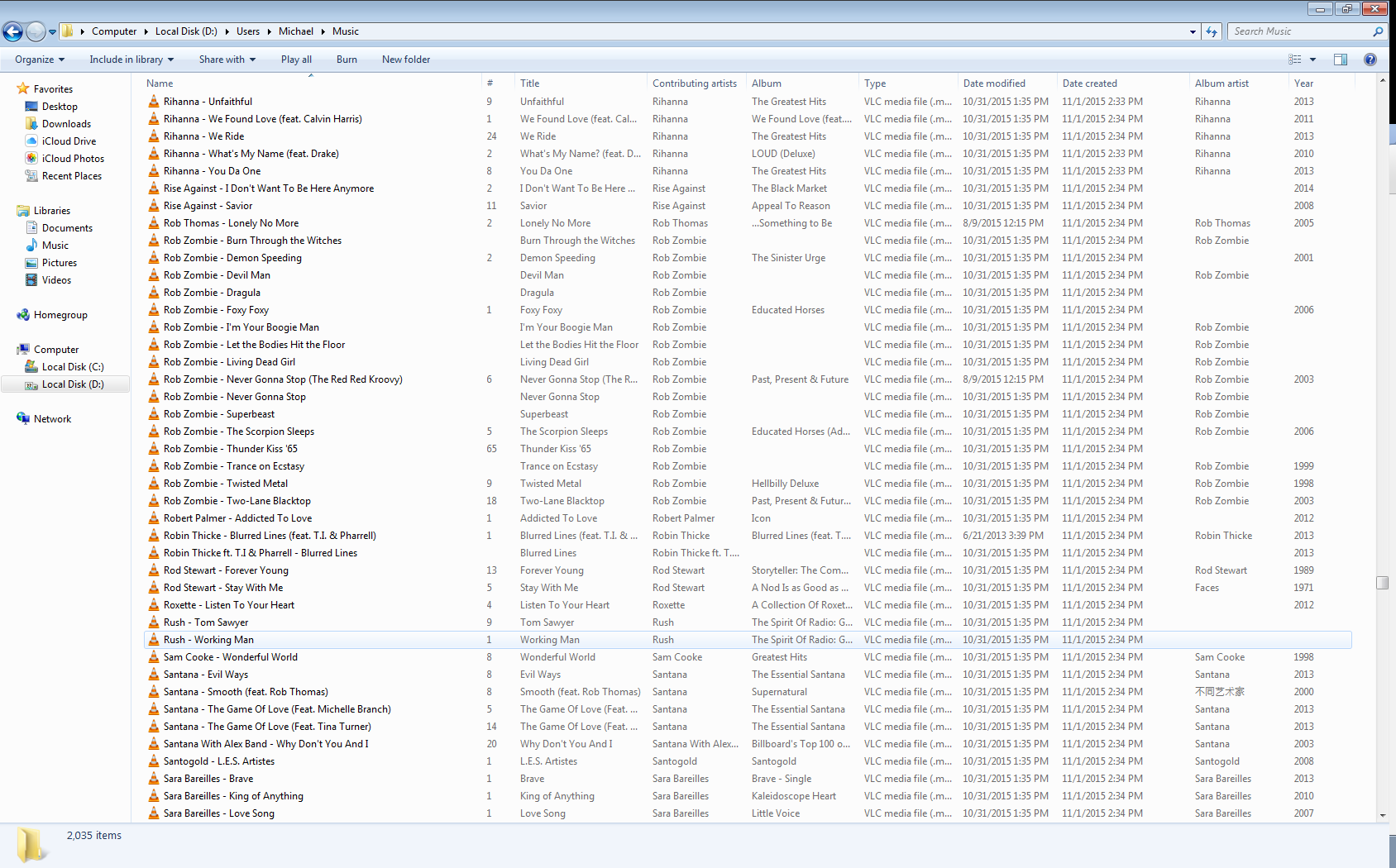The image size is (1396, 868).
Task: Select Users in the address breadcrumb
Action: (248, 31)
